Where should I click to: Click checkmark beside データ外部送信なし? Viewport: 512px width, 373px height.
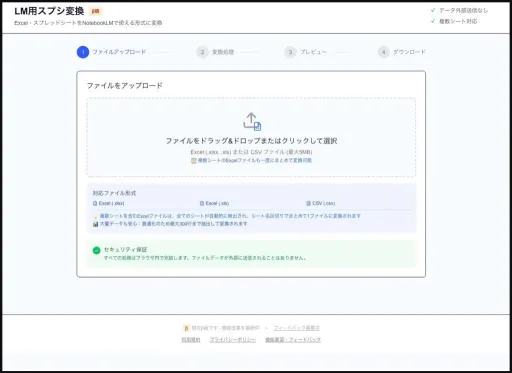pos(433,10)
